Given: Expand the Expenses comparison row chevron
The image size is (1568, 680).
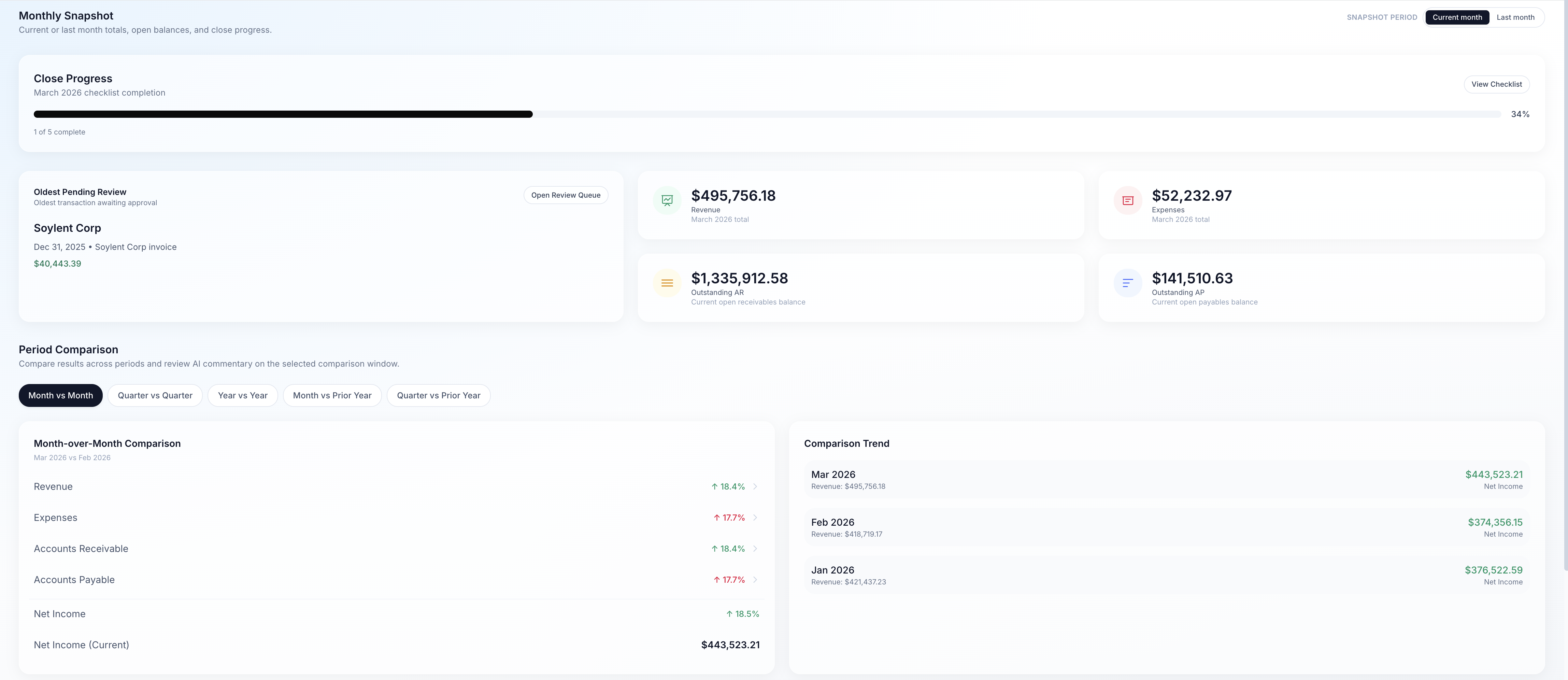Looking at the screenshot, I should 755,518.
